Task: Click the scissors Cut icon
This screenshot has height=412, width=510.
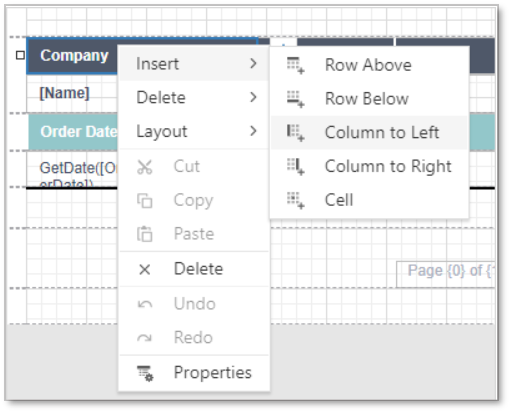Action: pos(145,167)
